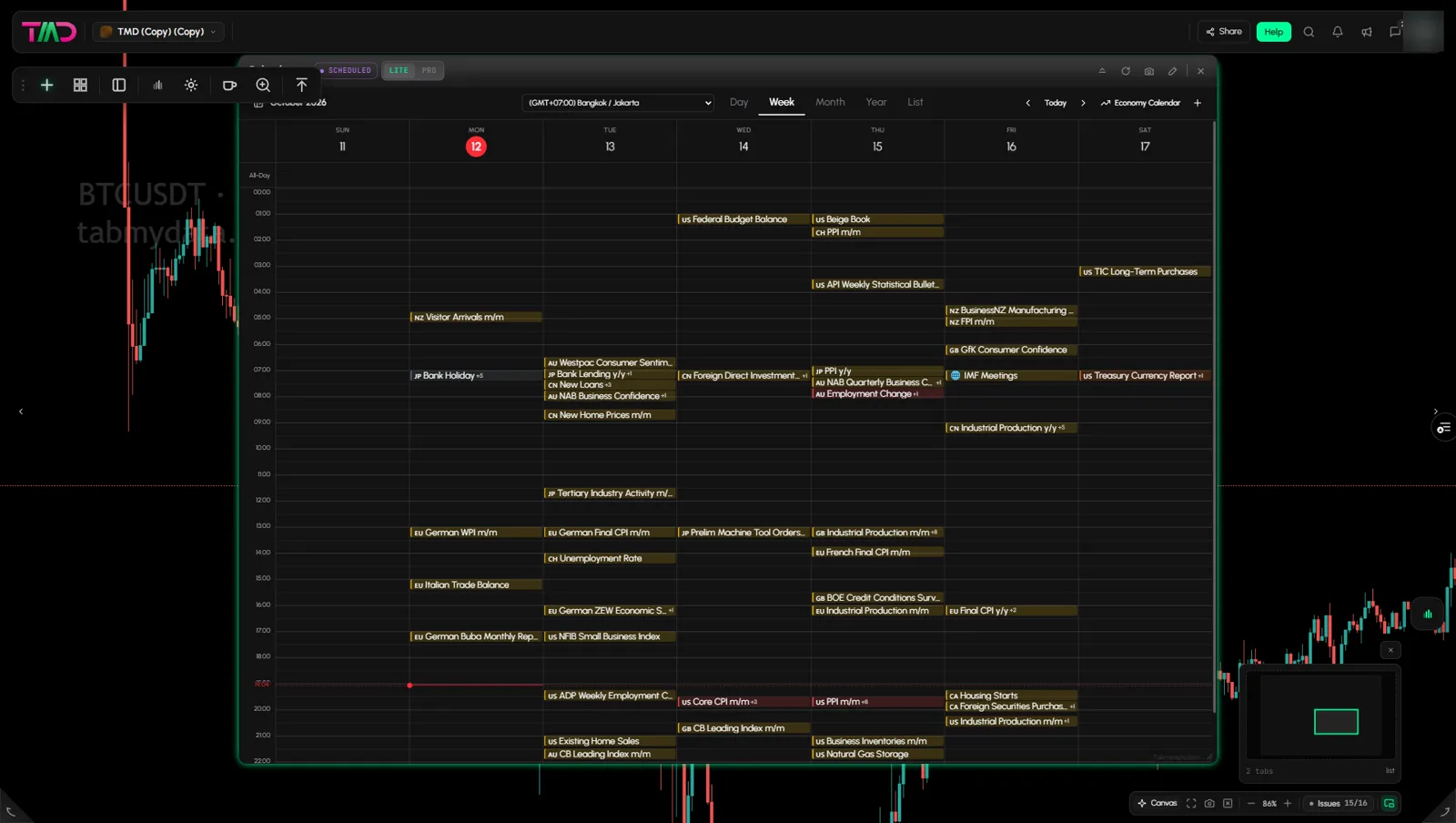Open the US TIC Long-Term Purchases event
The image size is (1456, 823).
[1145, 271]
